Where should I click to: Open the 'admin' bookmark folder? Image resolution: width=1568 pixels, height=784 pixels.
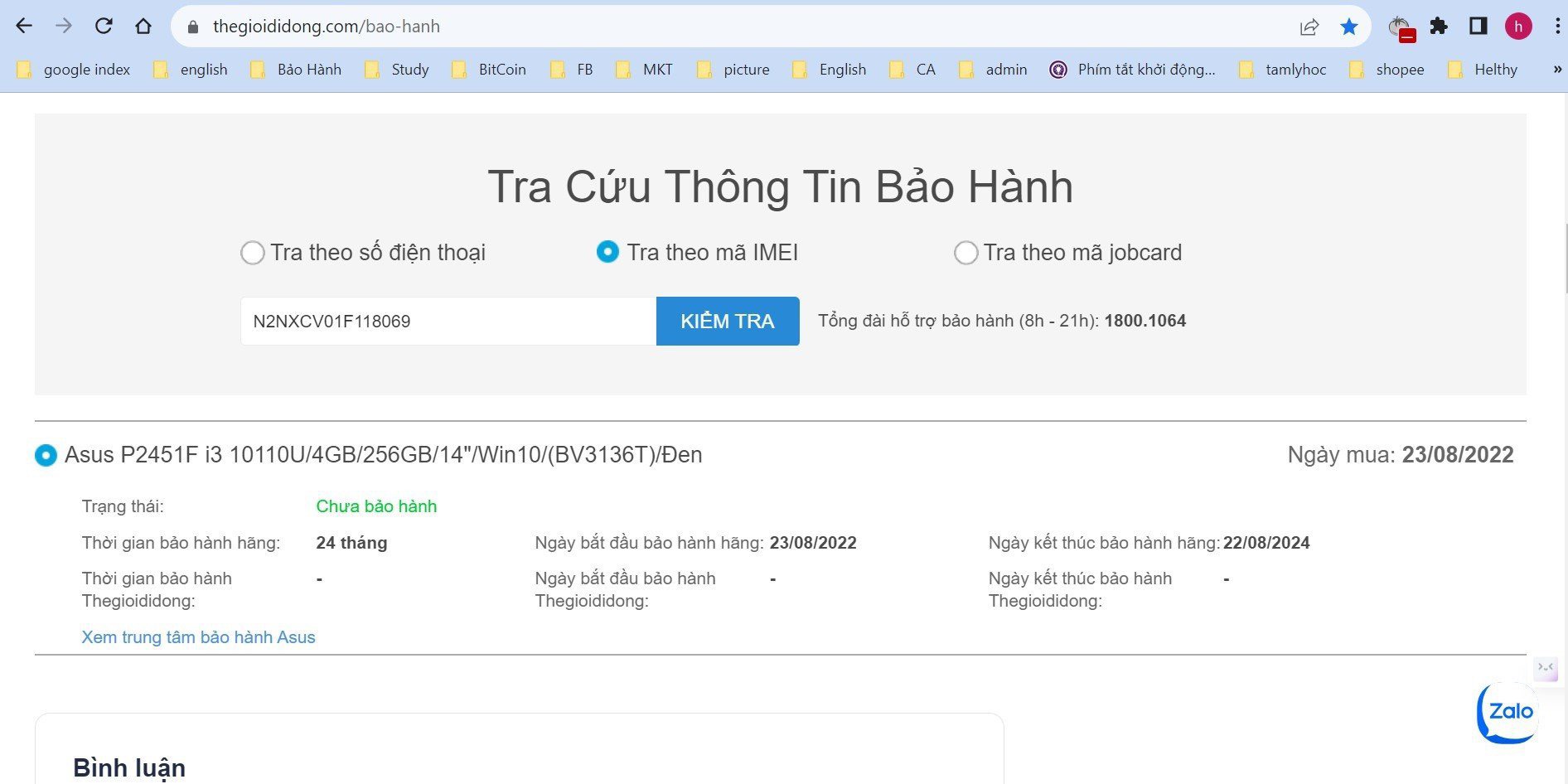coord(993,70)
